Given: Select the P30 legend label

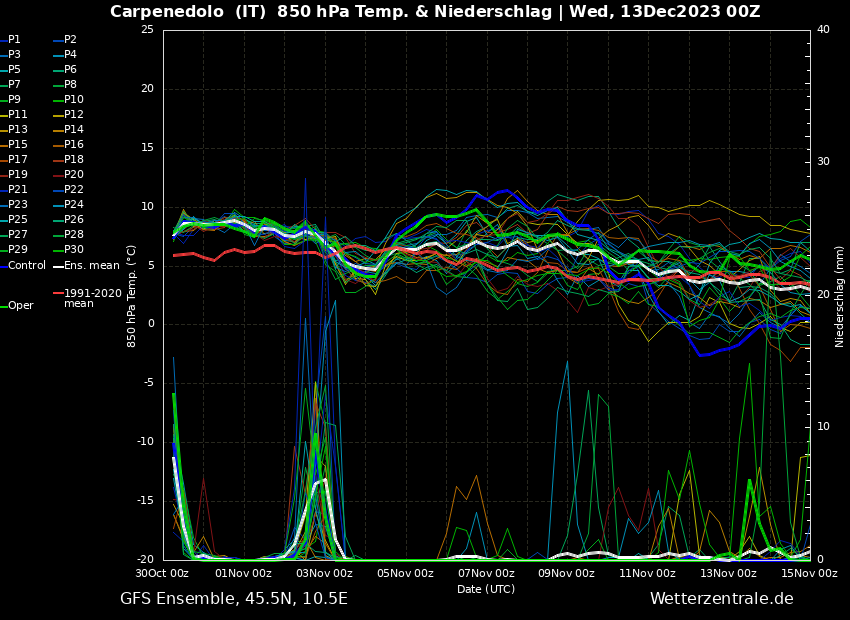Looking at the screenshot, I should point(74,250).
